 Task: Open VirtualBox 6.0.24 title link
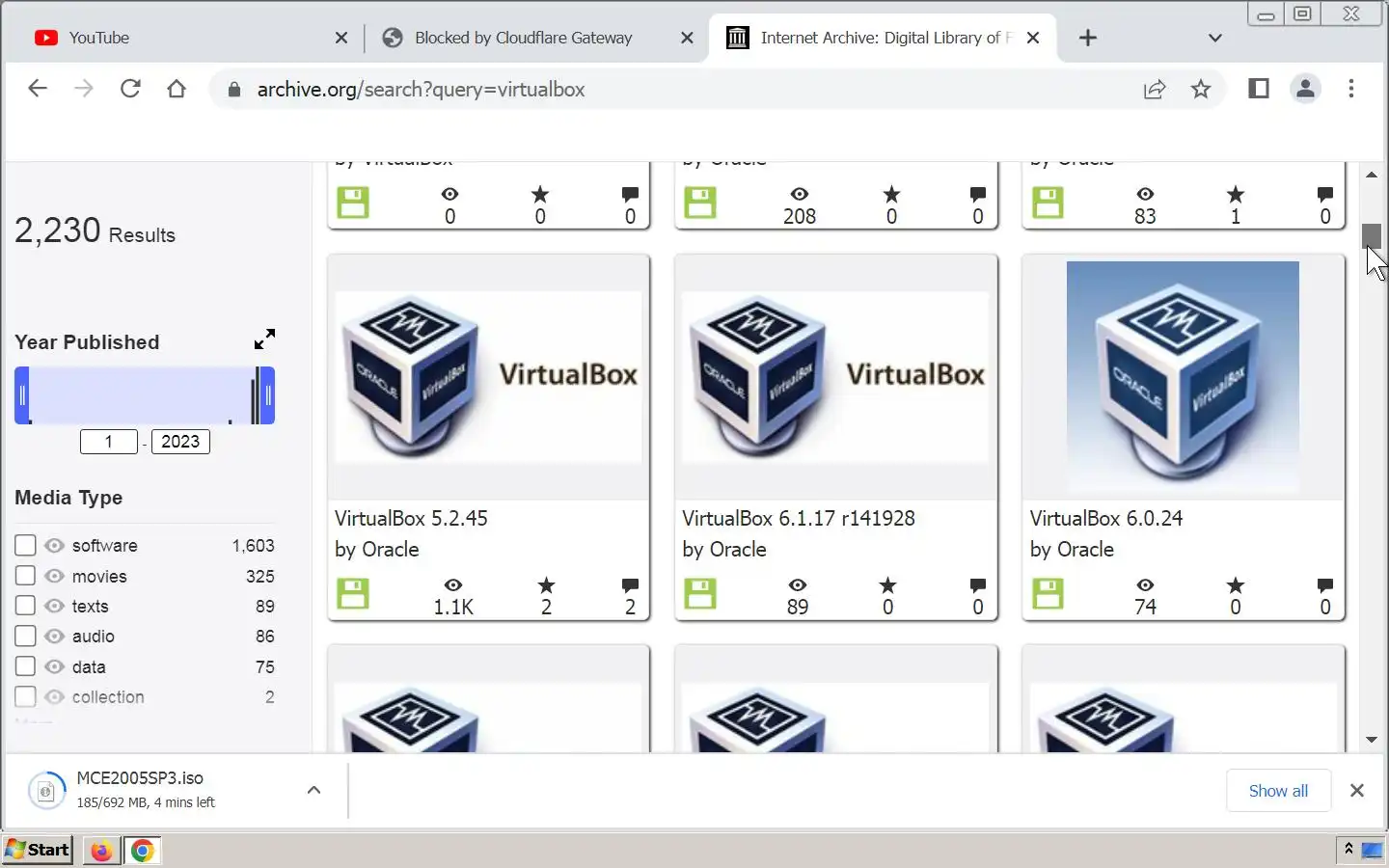(x=1105, y=519)
